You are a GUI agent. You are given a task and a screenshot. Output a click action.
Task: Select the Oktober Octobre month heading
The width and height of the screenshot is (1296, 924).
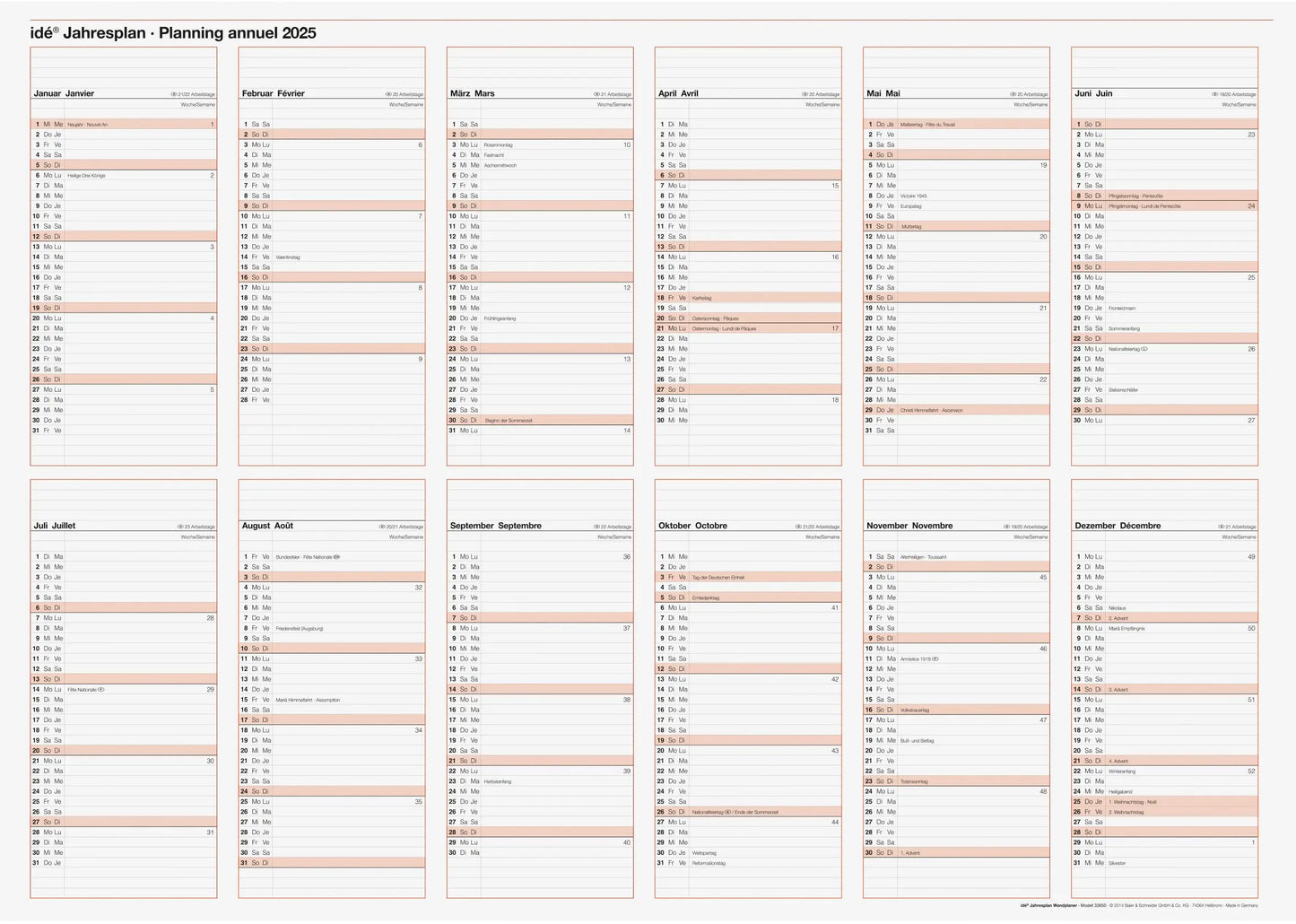coord(692,526)
